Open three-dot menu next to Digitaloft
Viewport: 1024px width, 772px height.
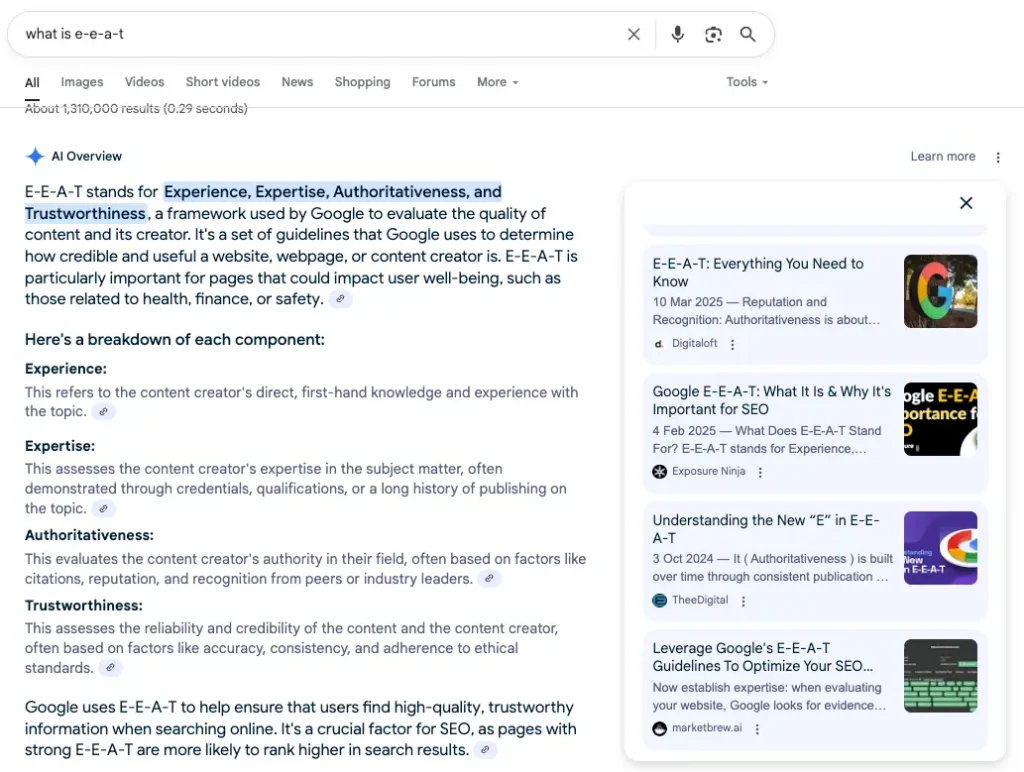pos(732,344)
